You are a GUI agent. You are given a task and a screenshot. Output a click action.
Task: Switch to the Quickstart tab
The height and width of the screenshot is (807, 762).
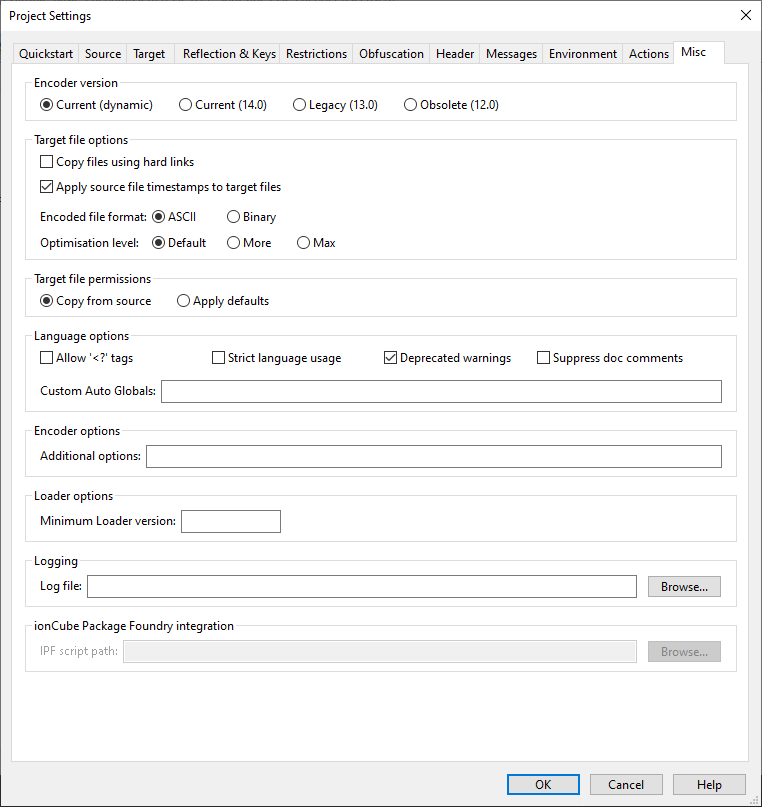tap(46, 54)
